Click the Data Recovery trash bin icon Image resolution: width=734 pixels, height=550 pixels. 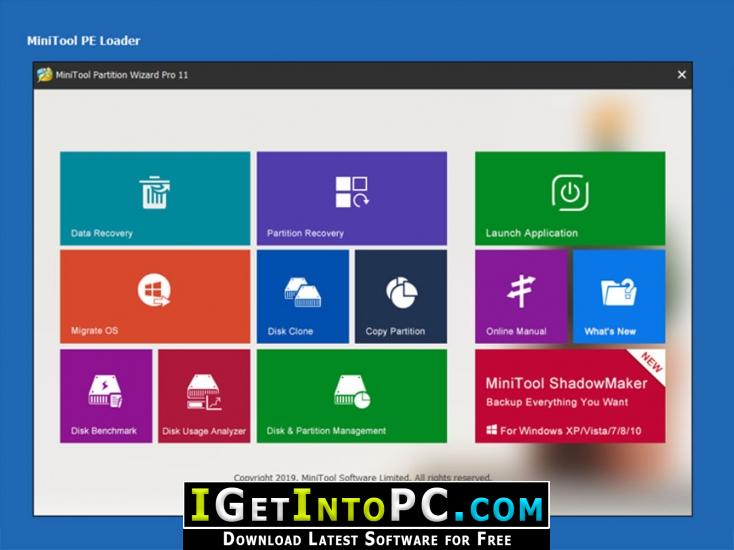[x=154, y=192]
